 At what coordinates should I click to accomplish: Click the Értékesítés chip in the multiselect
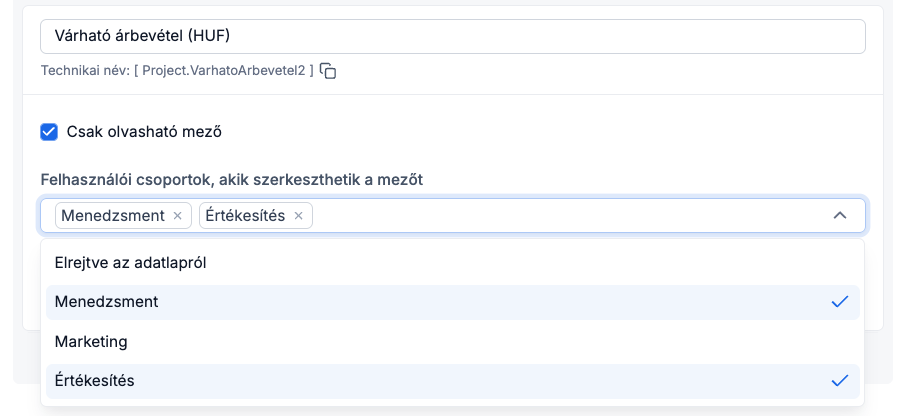point(245,216)
